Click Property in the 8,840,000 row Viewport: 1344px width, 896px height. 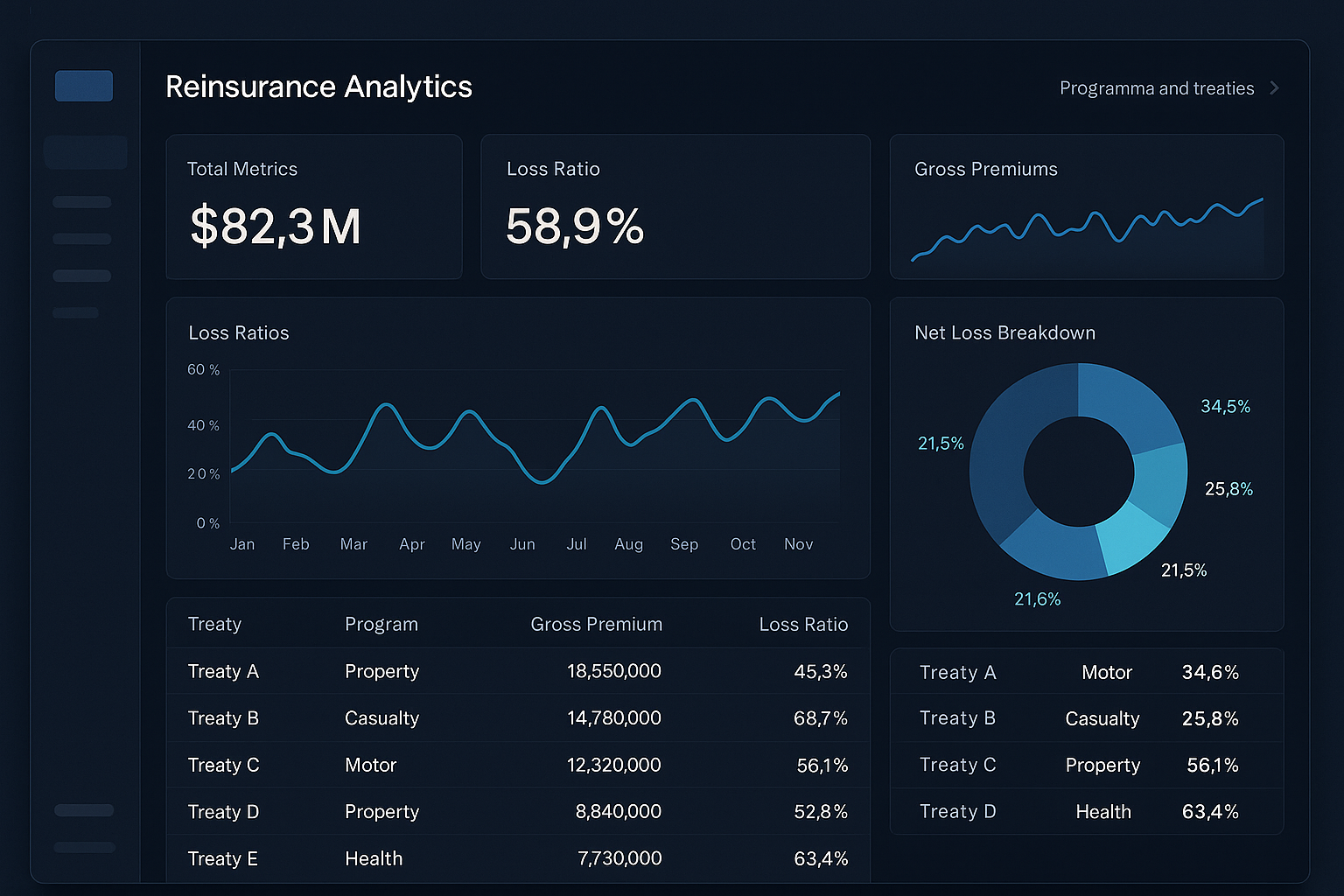[381, 812]
